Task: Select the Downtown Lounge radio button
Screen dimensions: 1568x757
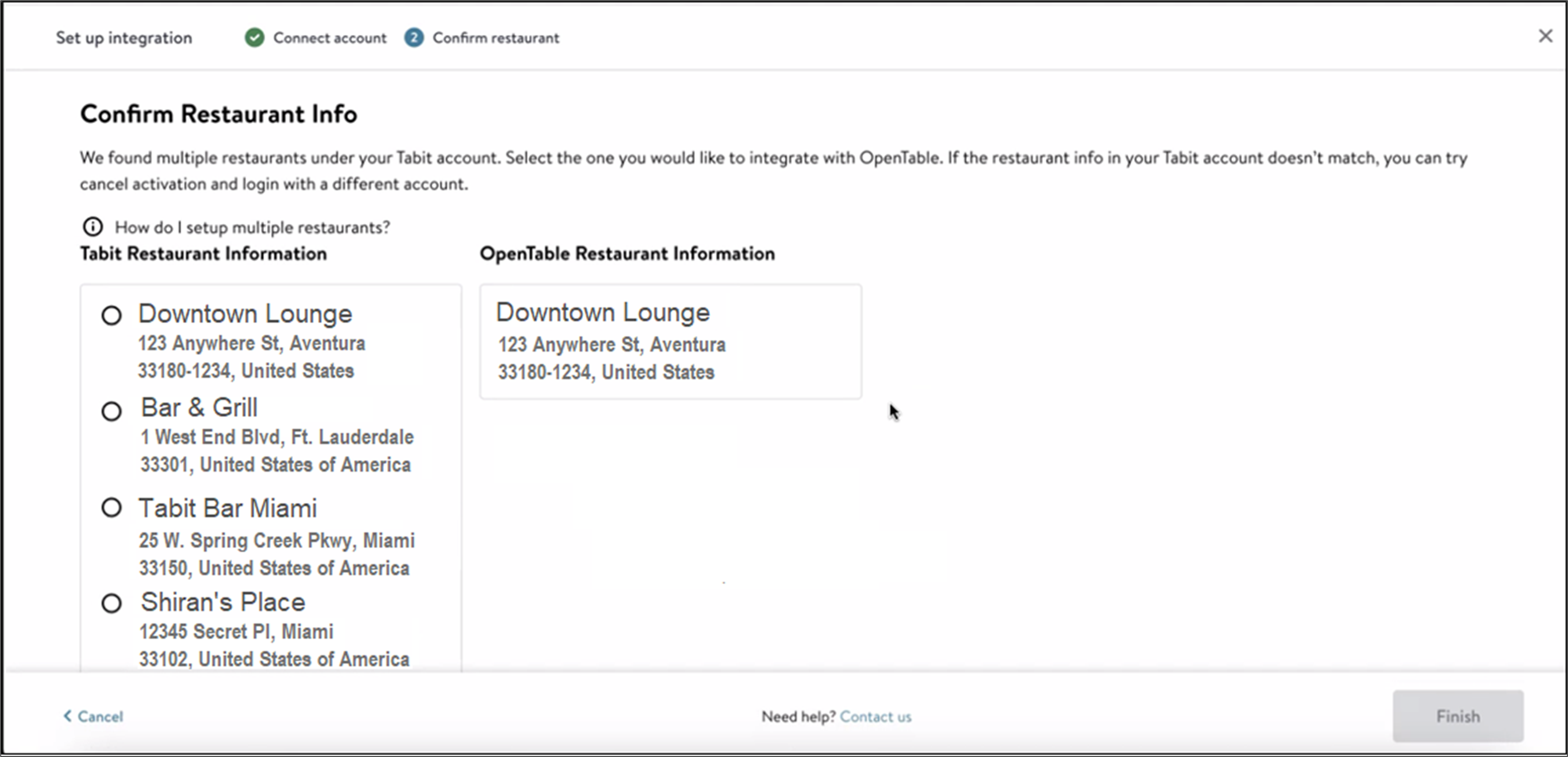Action: pyautogui.click(x=111, y=315)
